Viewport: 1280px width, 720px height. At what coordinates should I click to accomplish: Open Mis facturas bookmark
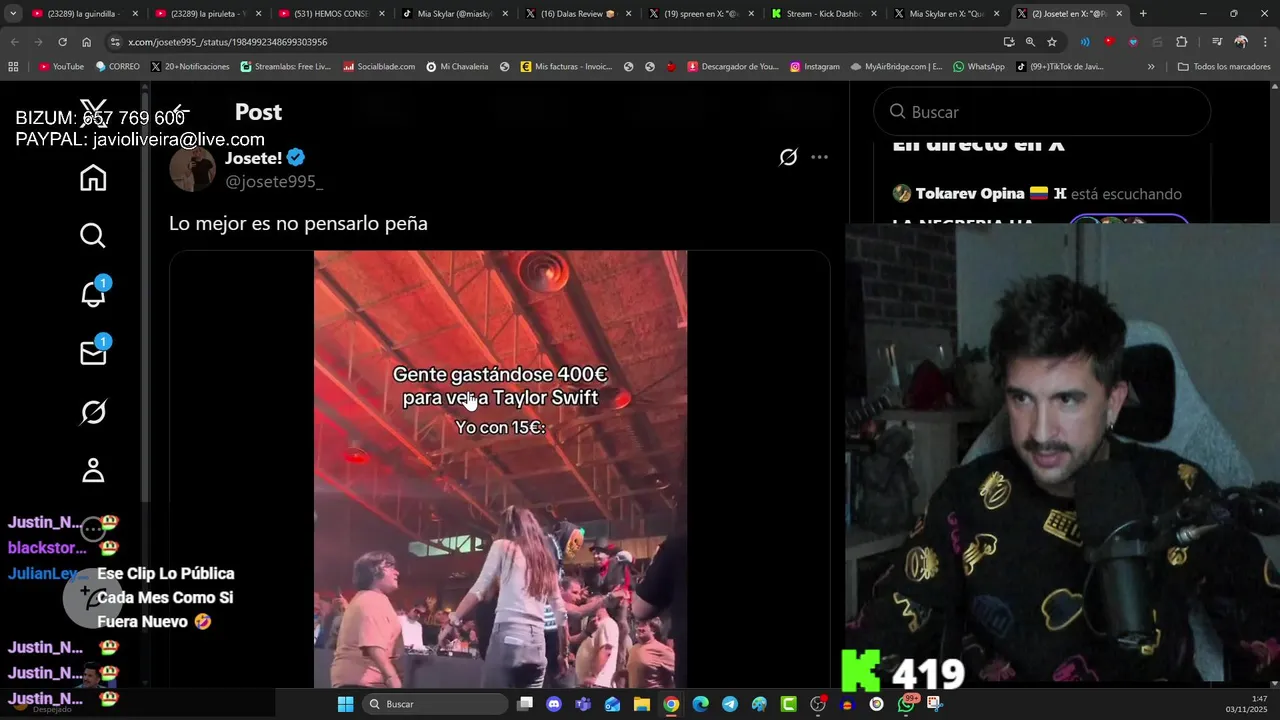[566, 67]
